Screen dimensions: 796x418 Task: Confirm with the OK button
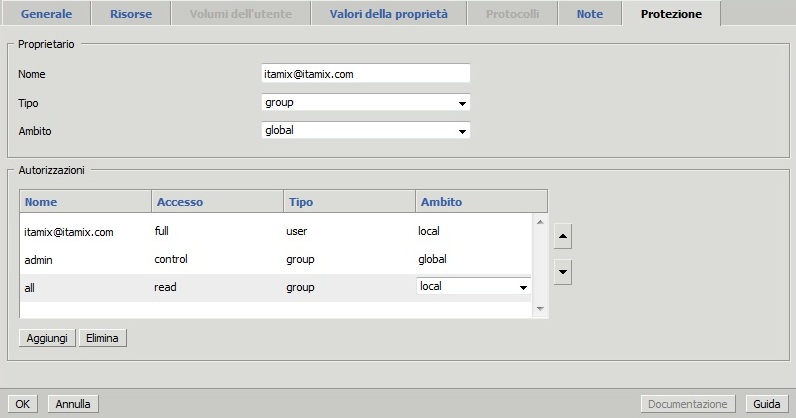pyautogui.click(x=23, y=404)
